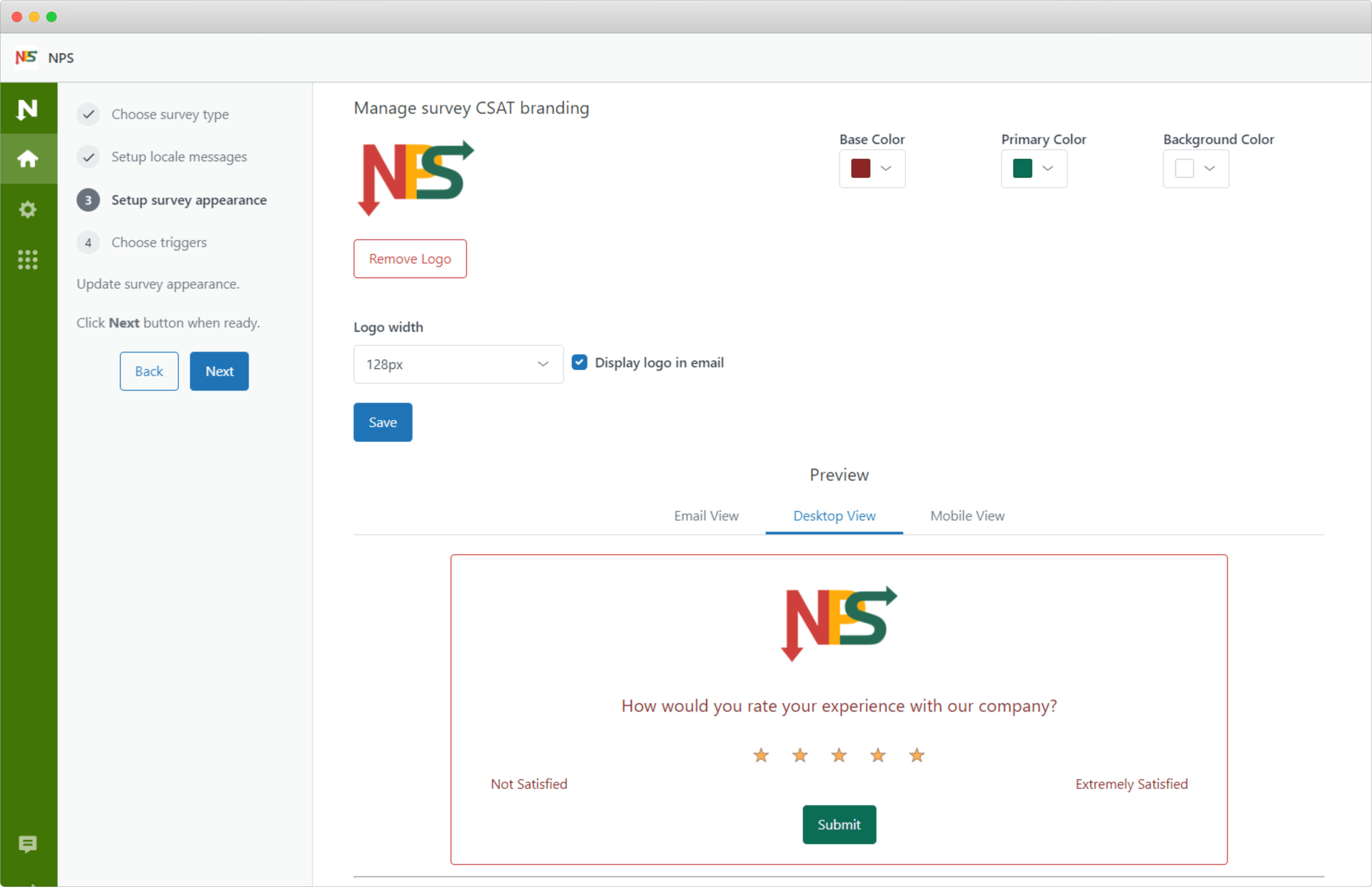The width and height of the screenshot is (1372, 887).
Task: Click the third rating star in preview
Action: tap(839, 755)
